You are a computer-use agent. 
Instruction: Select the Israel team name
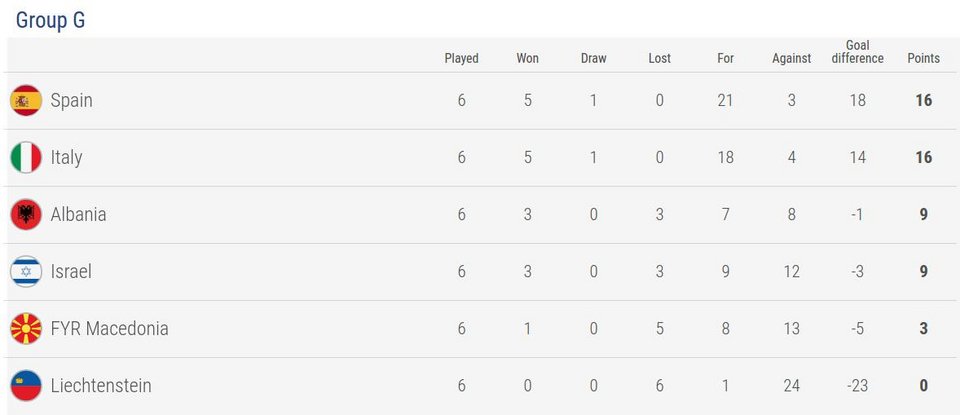click(x=71, y=271)
